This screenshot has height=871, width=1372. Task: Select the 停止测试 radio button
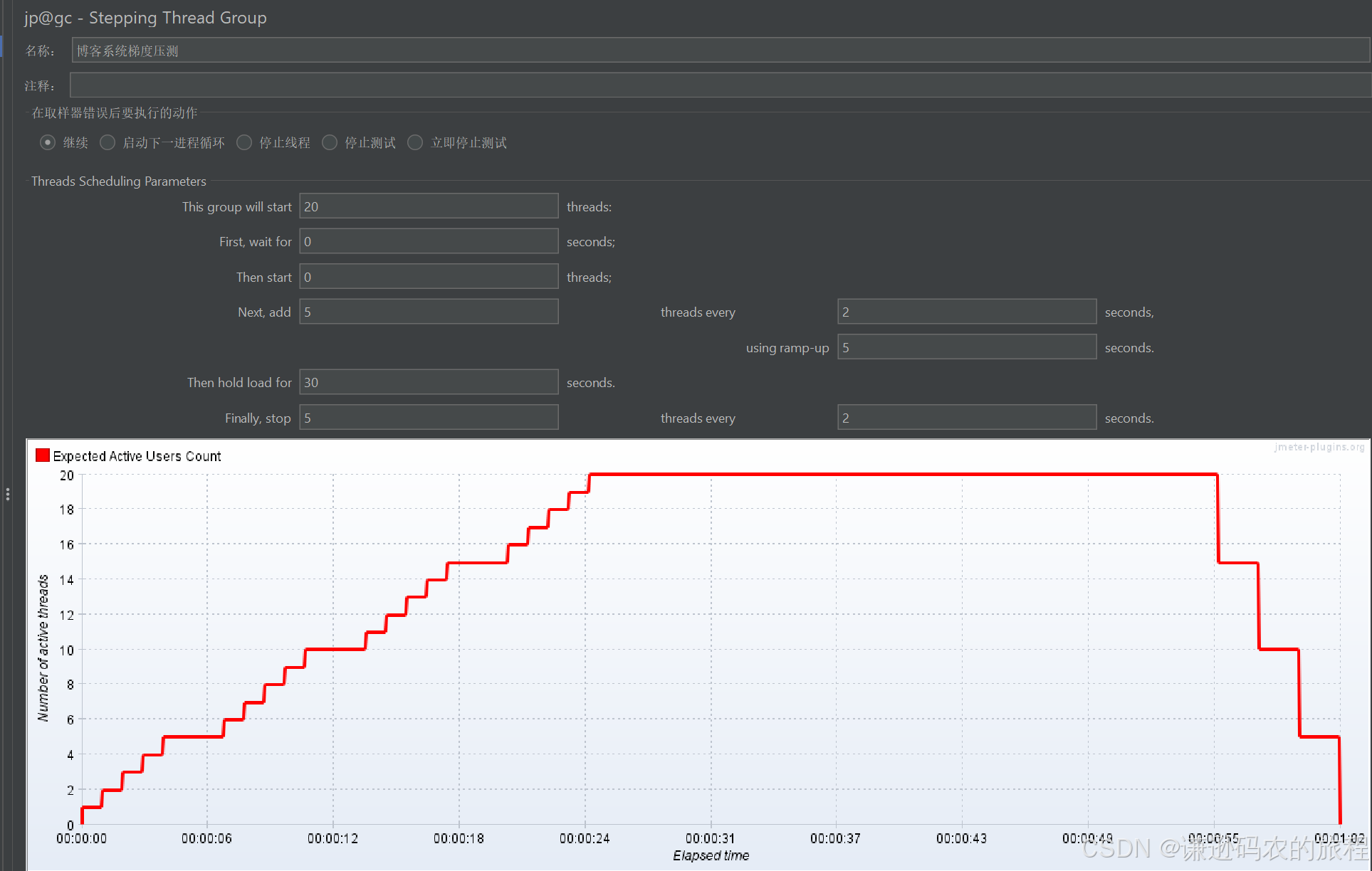click(330, 142)
